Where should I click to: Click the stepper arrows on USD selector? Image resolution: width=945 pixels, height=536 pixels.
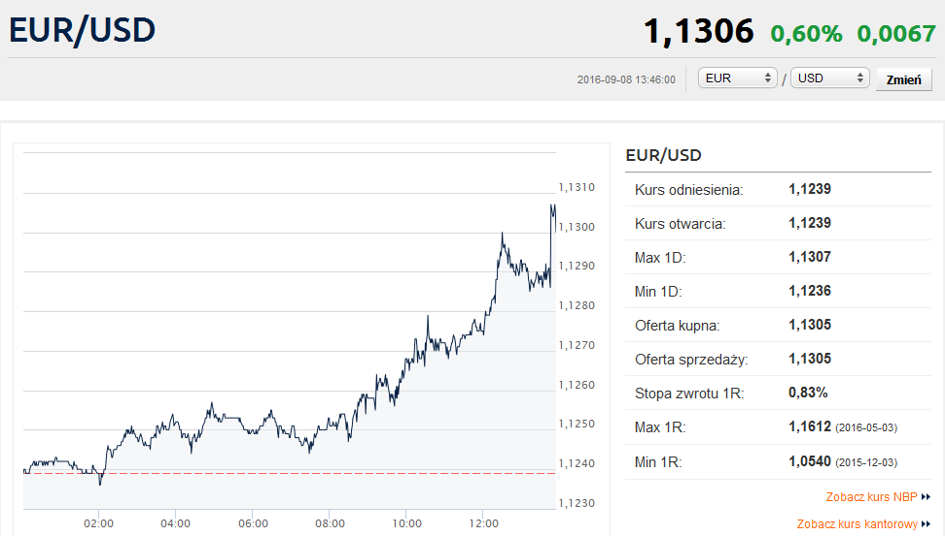coord(860,78)
